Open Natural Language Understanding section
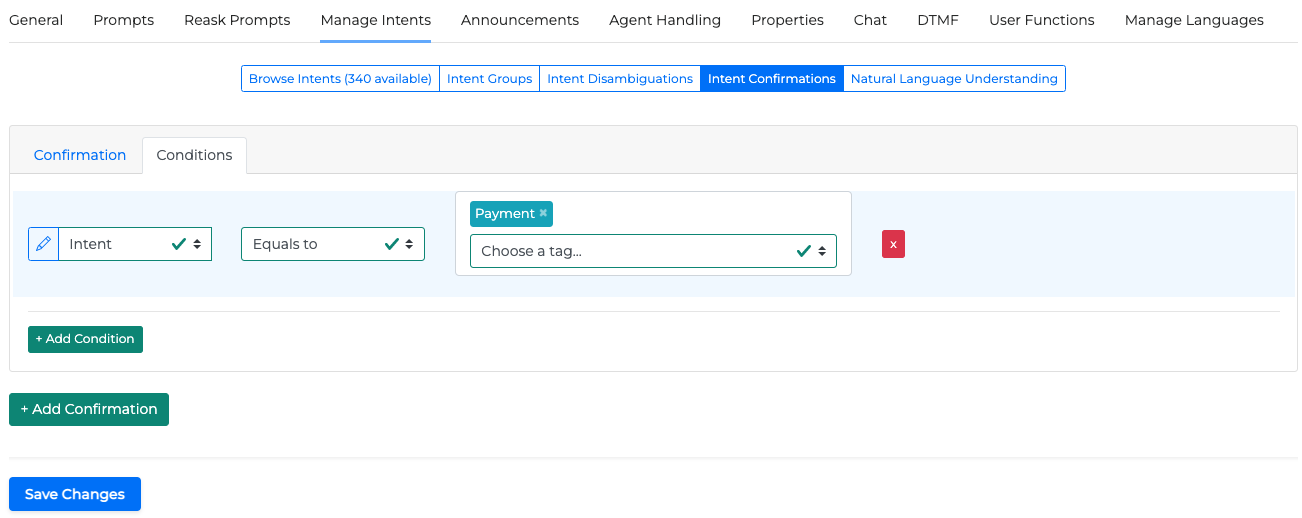1302x518 pixels. point(954,79)
